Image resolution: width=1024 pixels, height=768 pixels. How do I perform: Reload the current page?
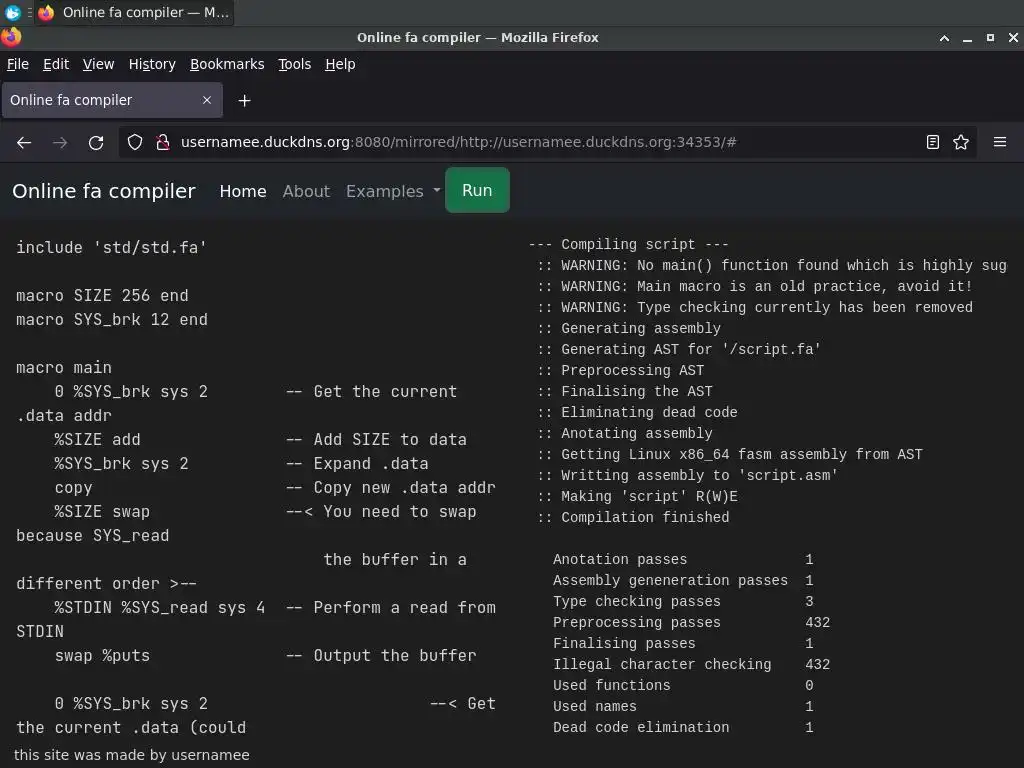(96, 142)
